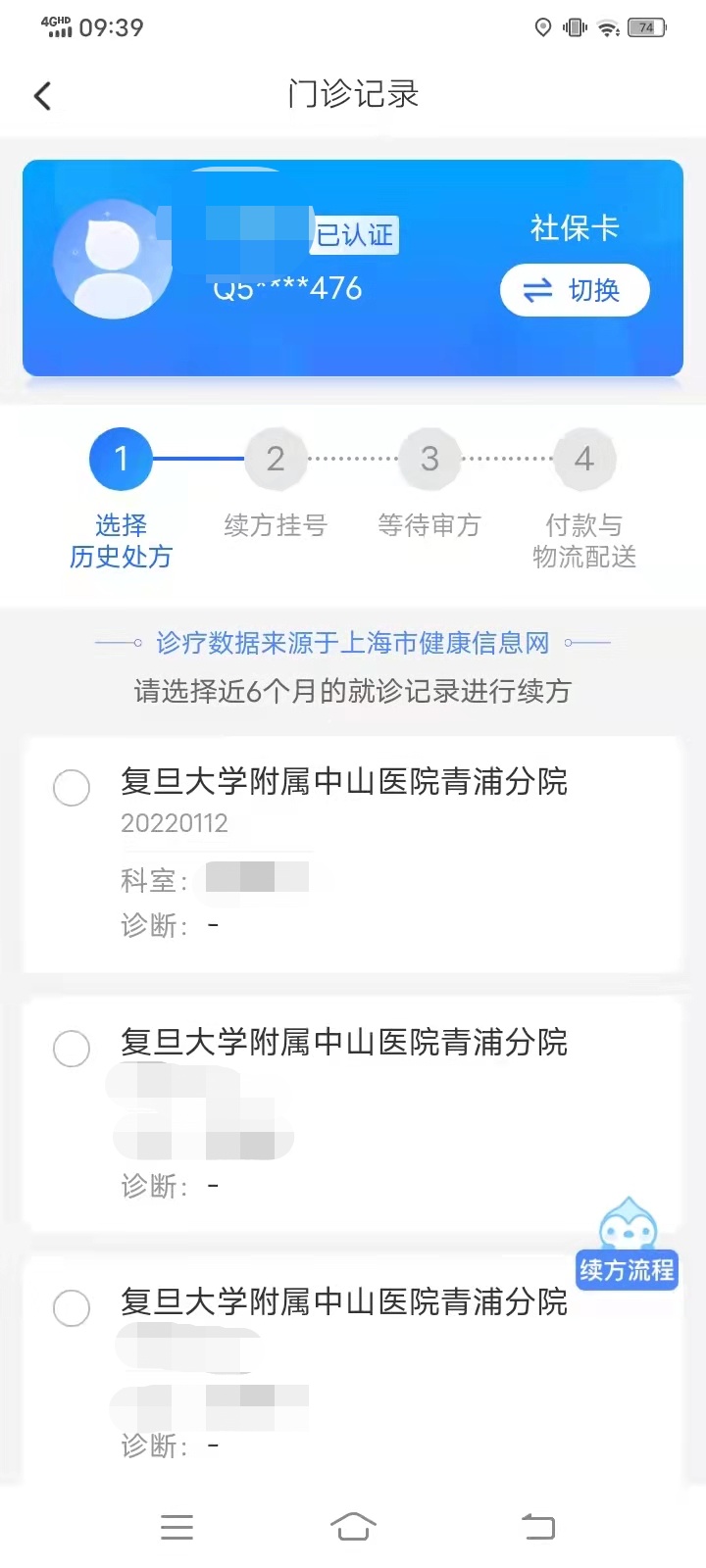Tap the Android home icon
This screenshot has height=1568, width=706.
point(353,1526)
